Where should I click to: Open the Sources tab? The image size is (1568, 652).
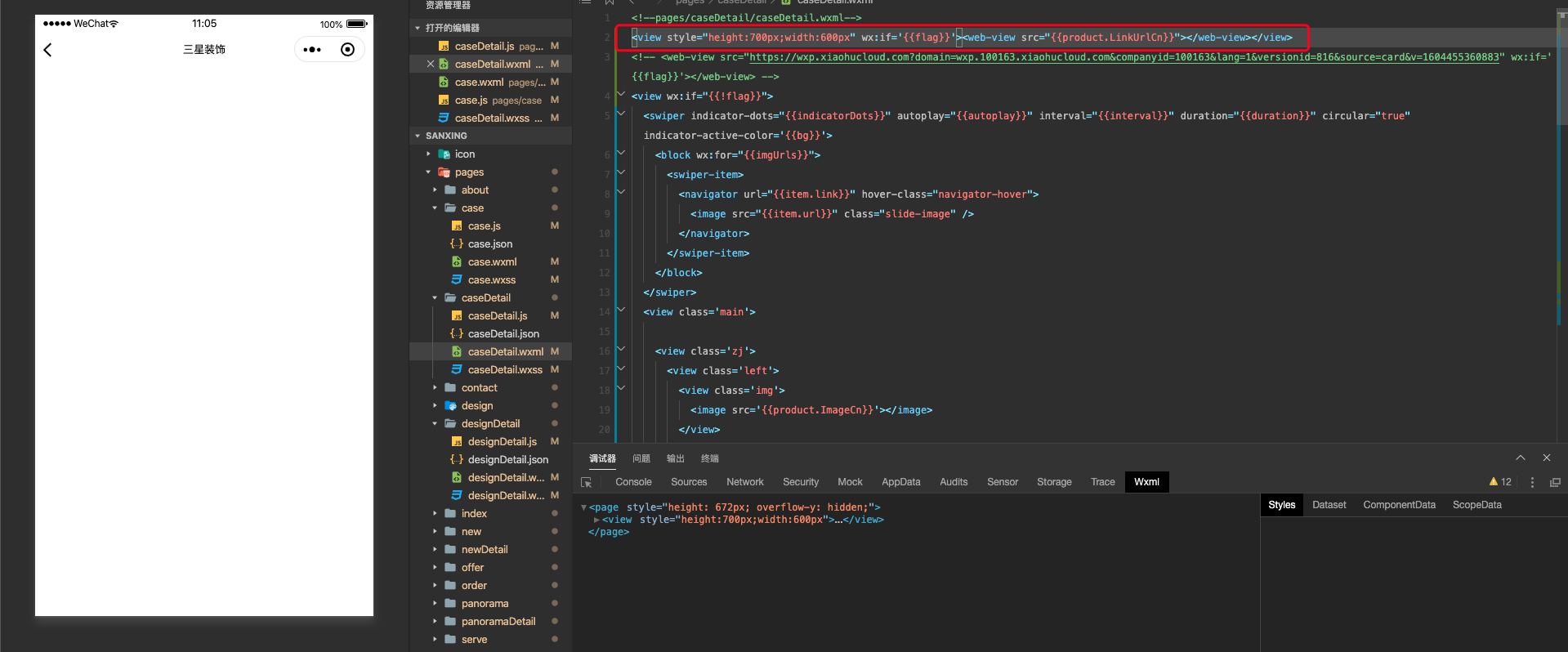point(689,482)
